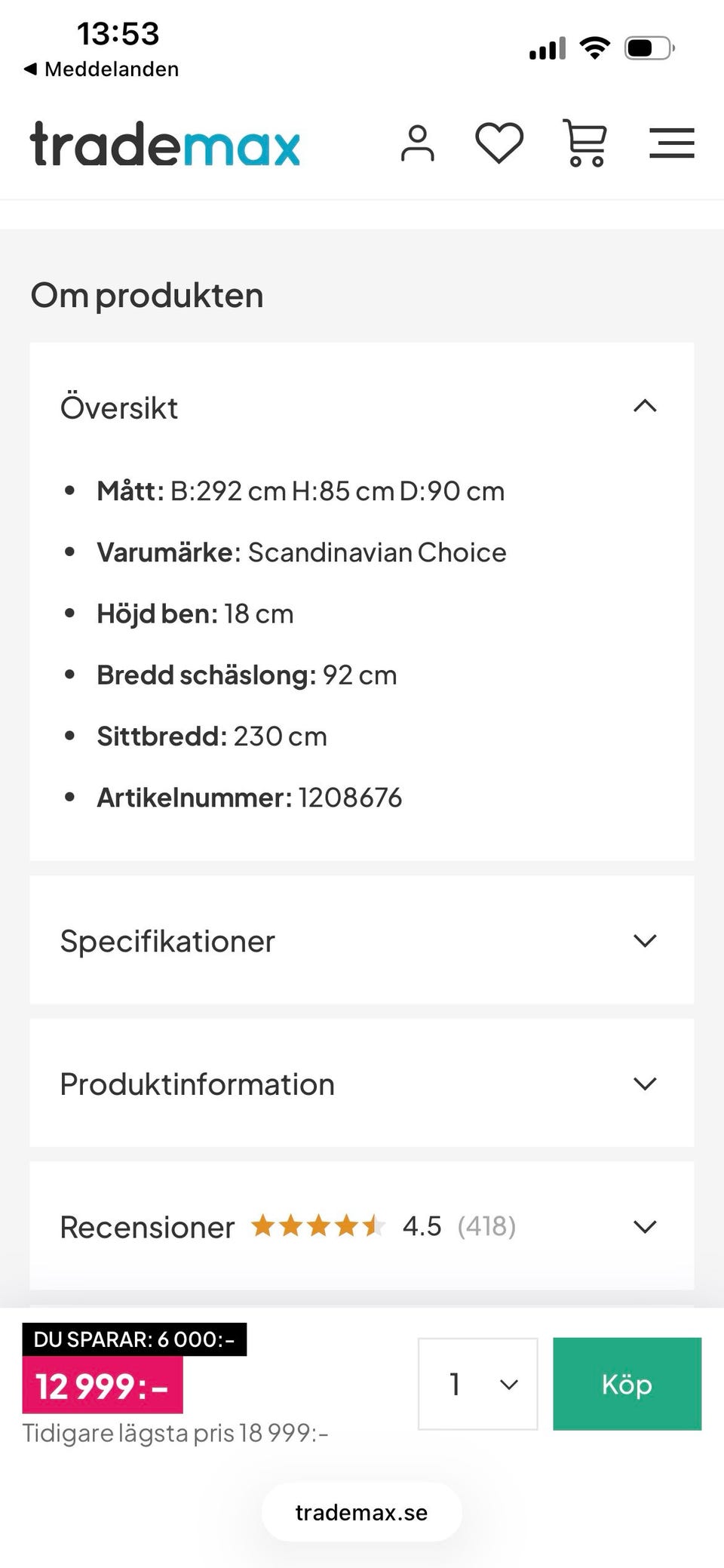Tap the 12 999:- price tag

(x=103, y=1385)
